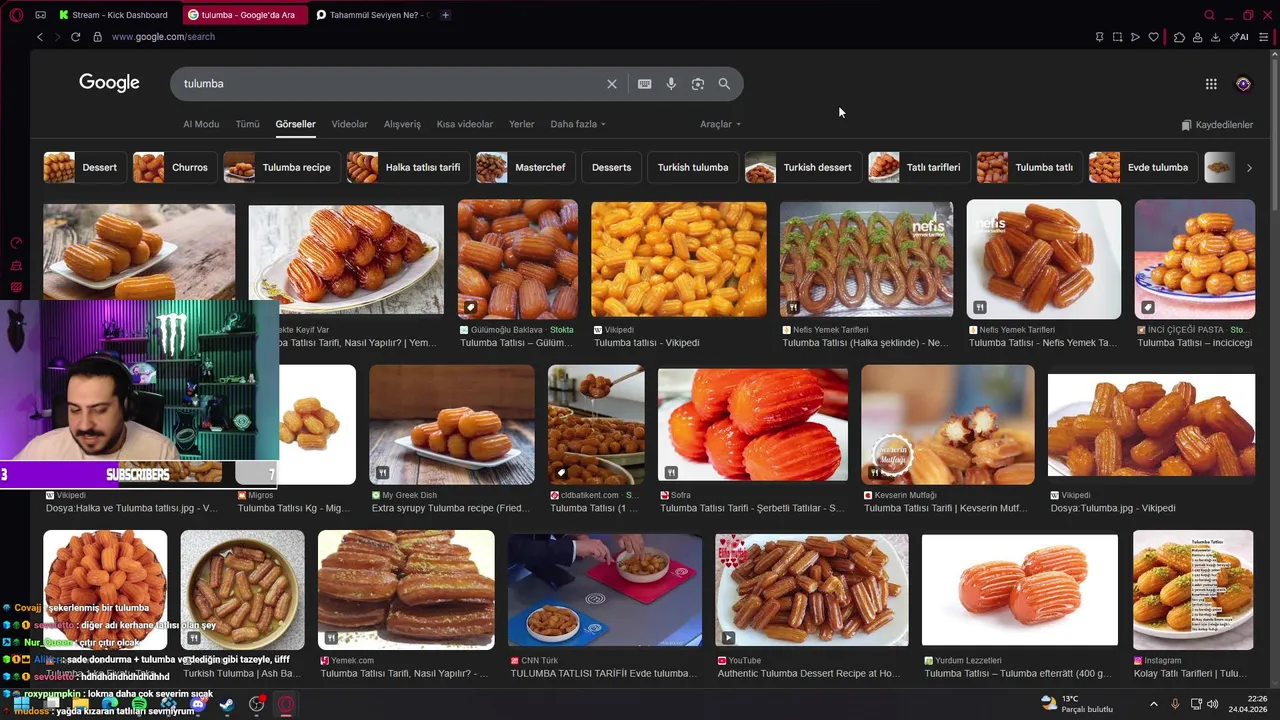Click the pinboard pin icon in address bar
Viewport: 1280px width, 720px height.
(1099, 37)
